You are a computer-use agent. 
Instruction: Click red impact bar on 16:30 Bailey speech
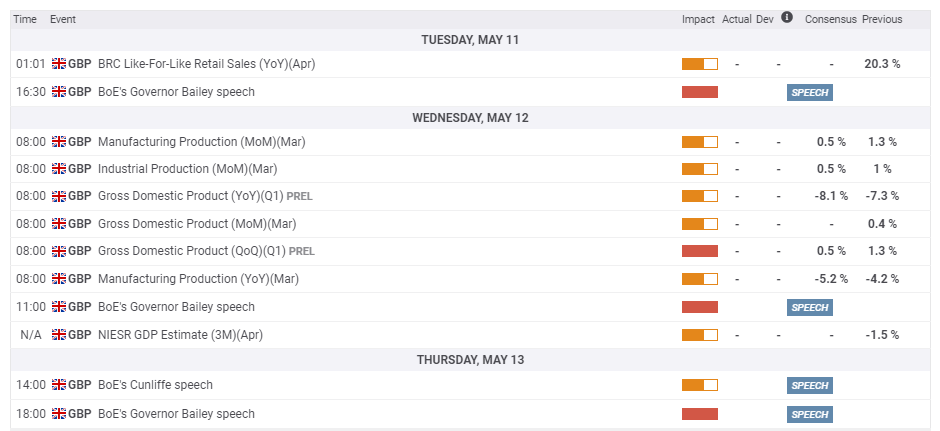700,92
